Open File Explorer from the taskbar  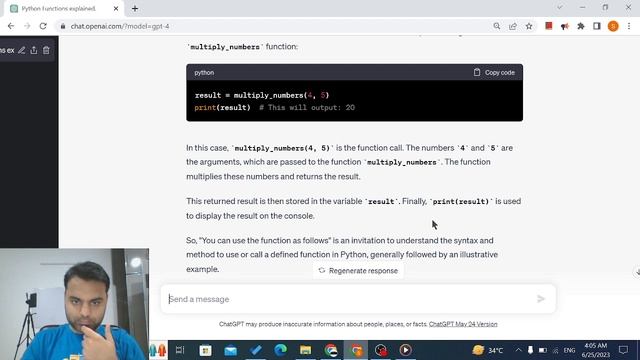pos(305,350)
